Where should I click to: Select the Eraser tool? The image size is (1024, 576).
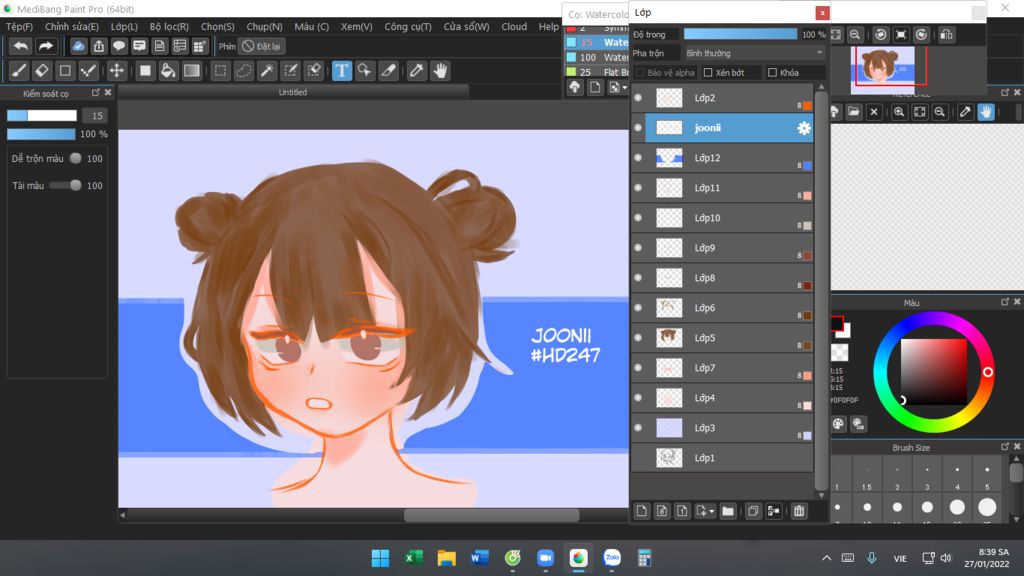pyautogui.click(x=42, y=71)
